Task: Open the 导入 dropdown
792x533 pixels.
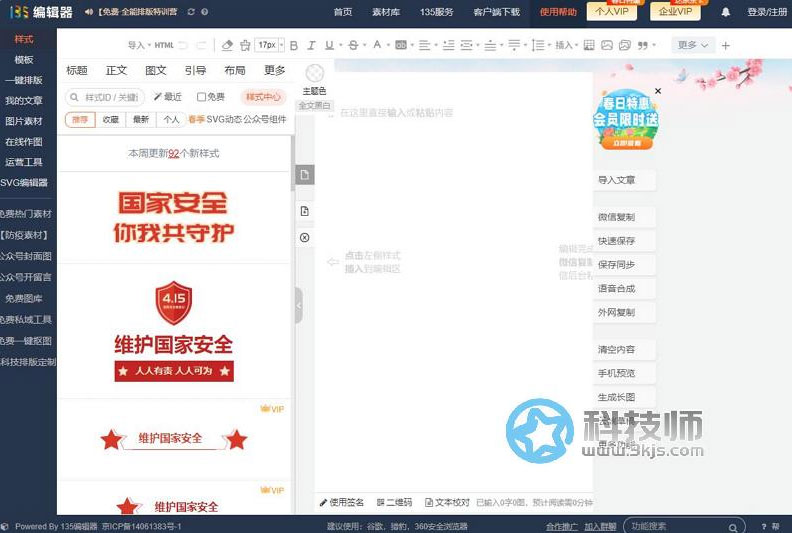Action: coord(139,45)
